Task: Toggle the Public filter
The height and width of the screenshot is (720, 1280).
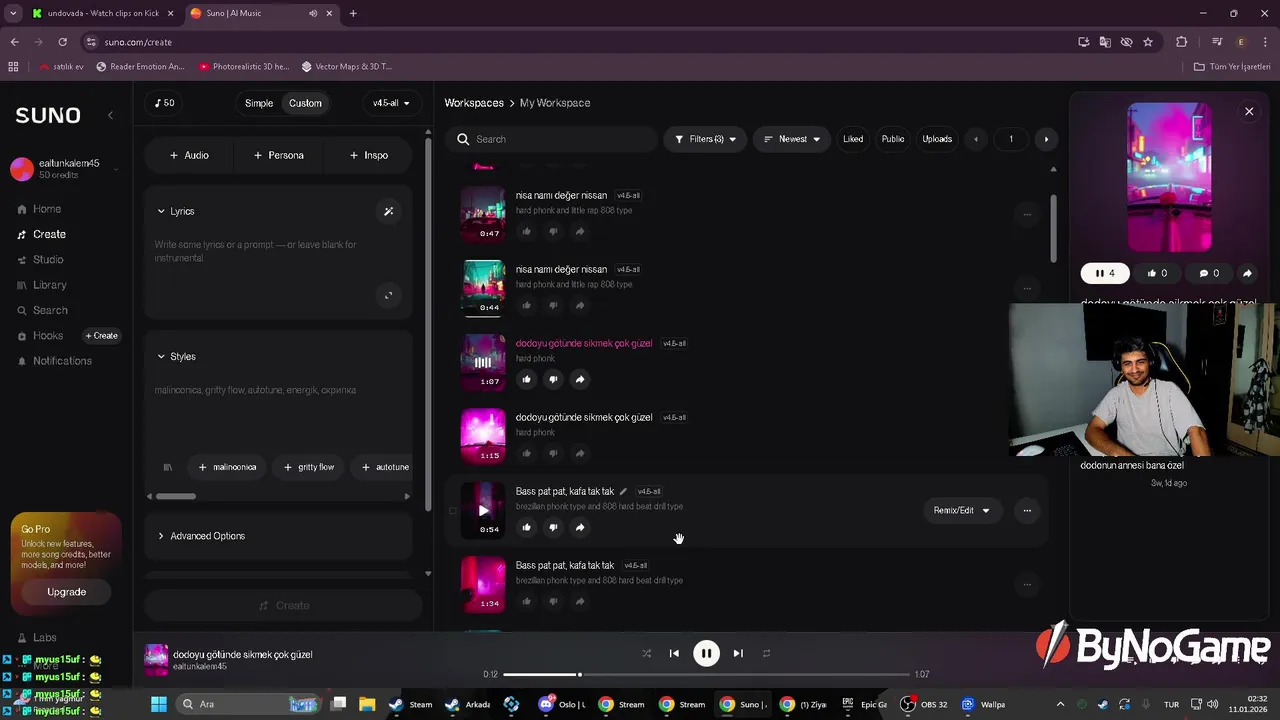Action: tap(893, 139)
